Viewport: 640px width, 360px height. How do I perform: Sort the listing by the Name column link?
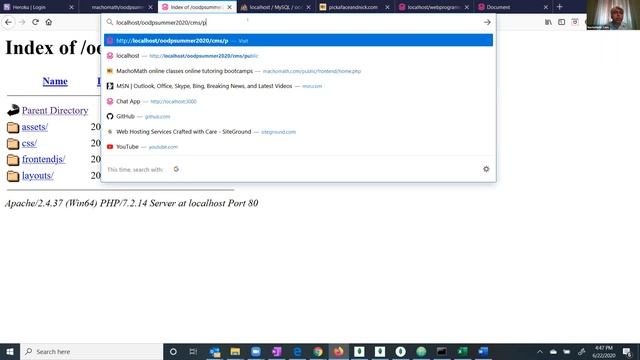(55, 81)
